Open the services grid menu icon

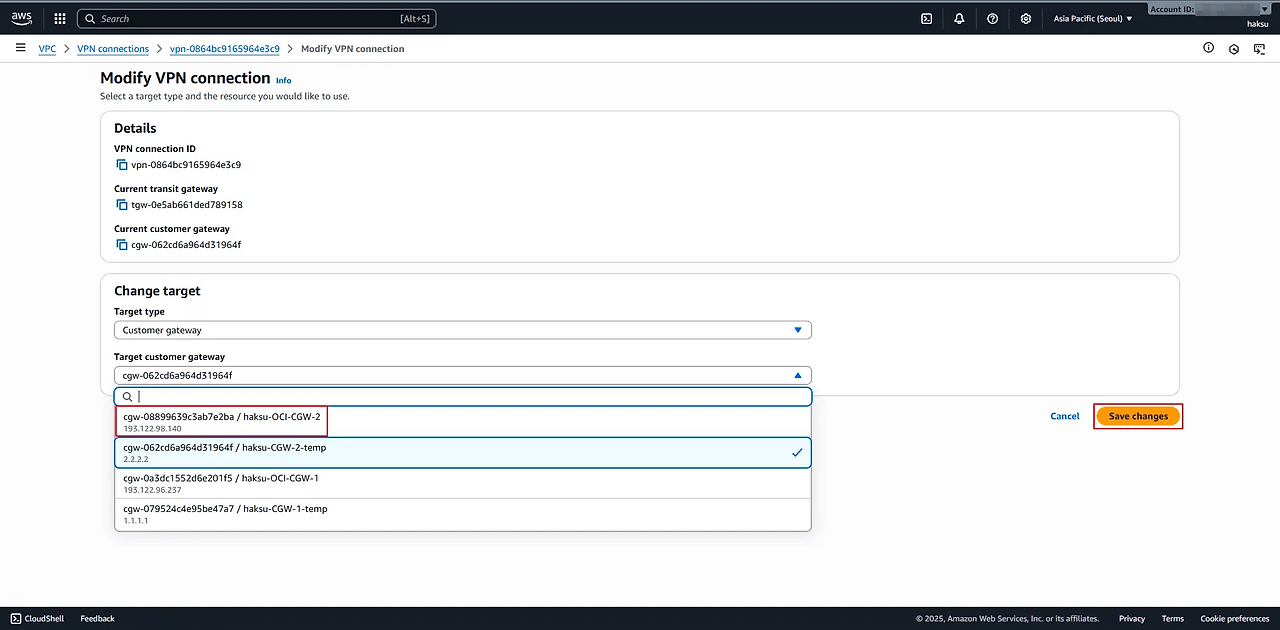(x=60, y=18)
